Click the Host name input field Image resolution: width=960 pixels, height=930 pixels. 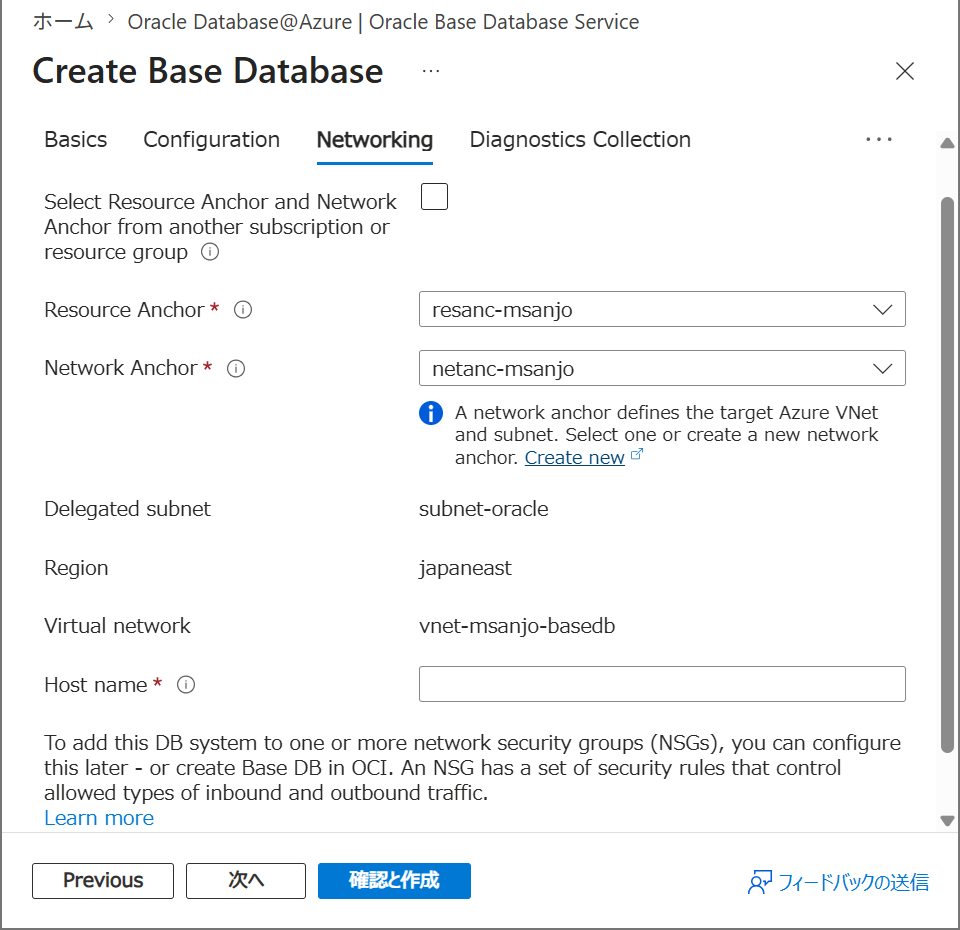click(x=662, y=684)
